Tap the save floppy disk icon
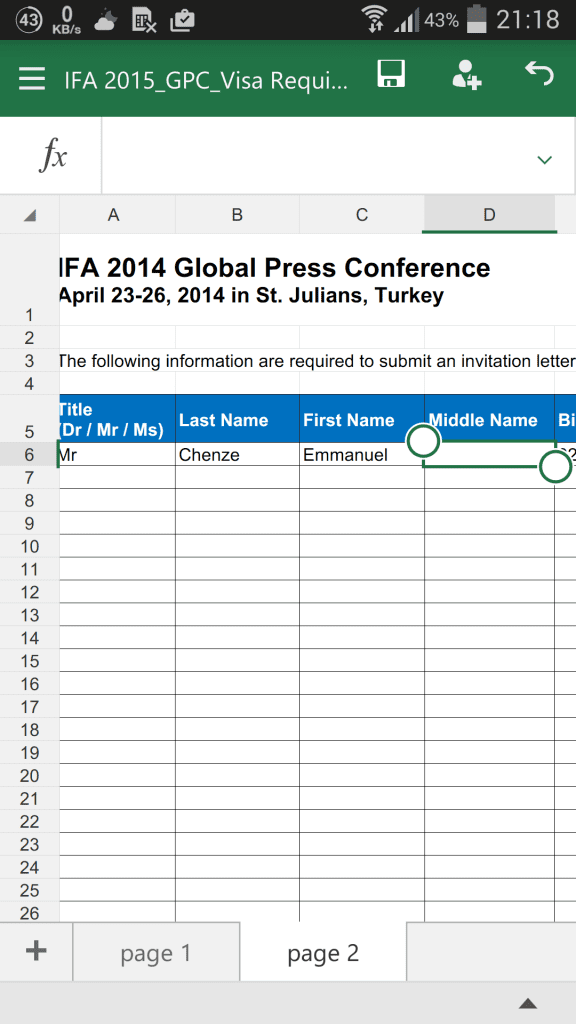Screen dimensions: 576x1024 391,74
